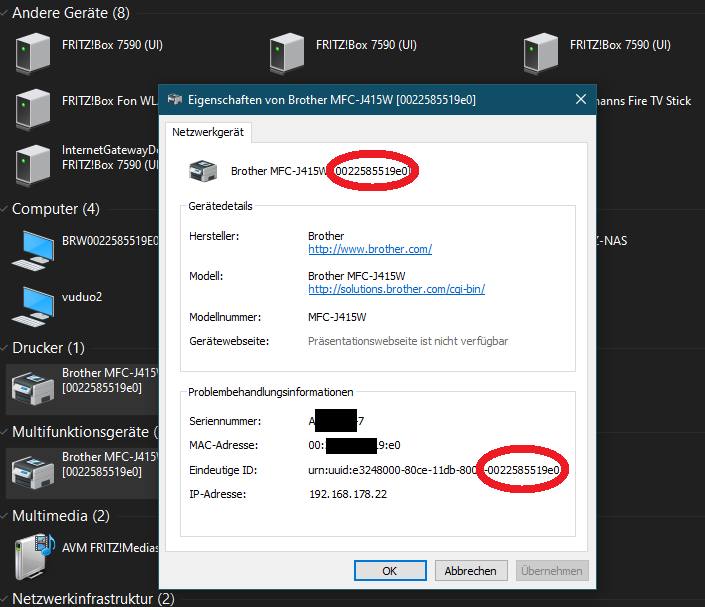Click the greyed Übernehmen button
The image size is (705, 607).
(552, 571)
